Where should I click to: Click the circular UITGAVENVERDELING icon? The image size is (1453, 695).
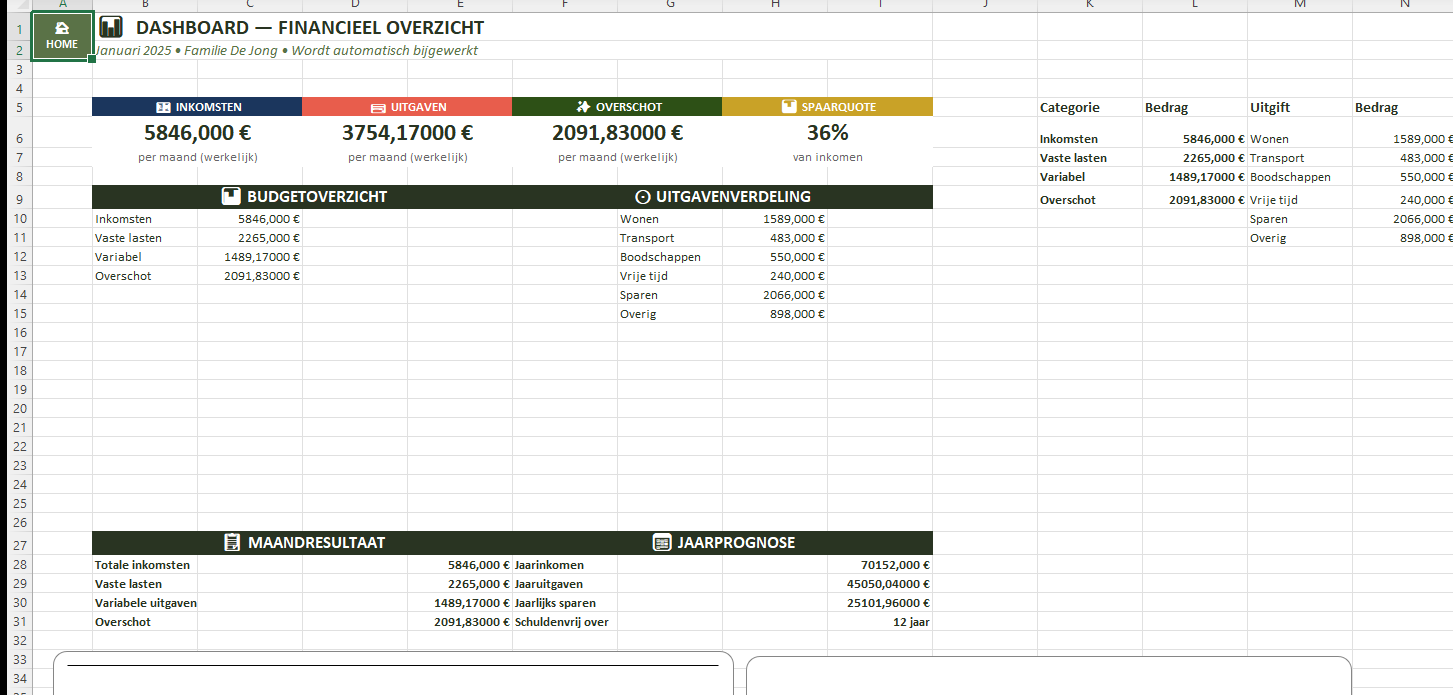coord(643,197)
